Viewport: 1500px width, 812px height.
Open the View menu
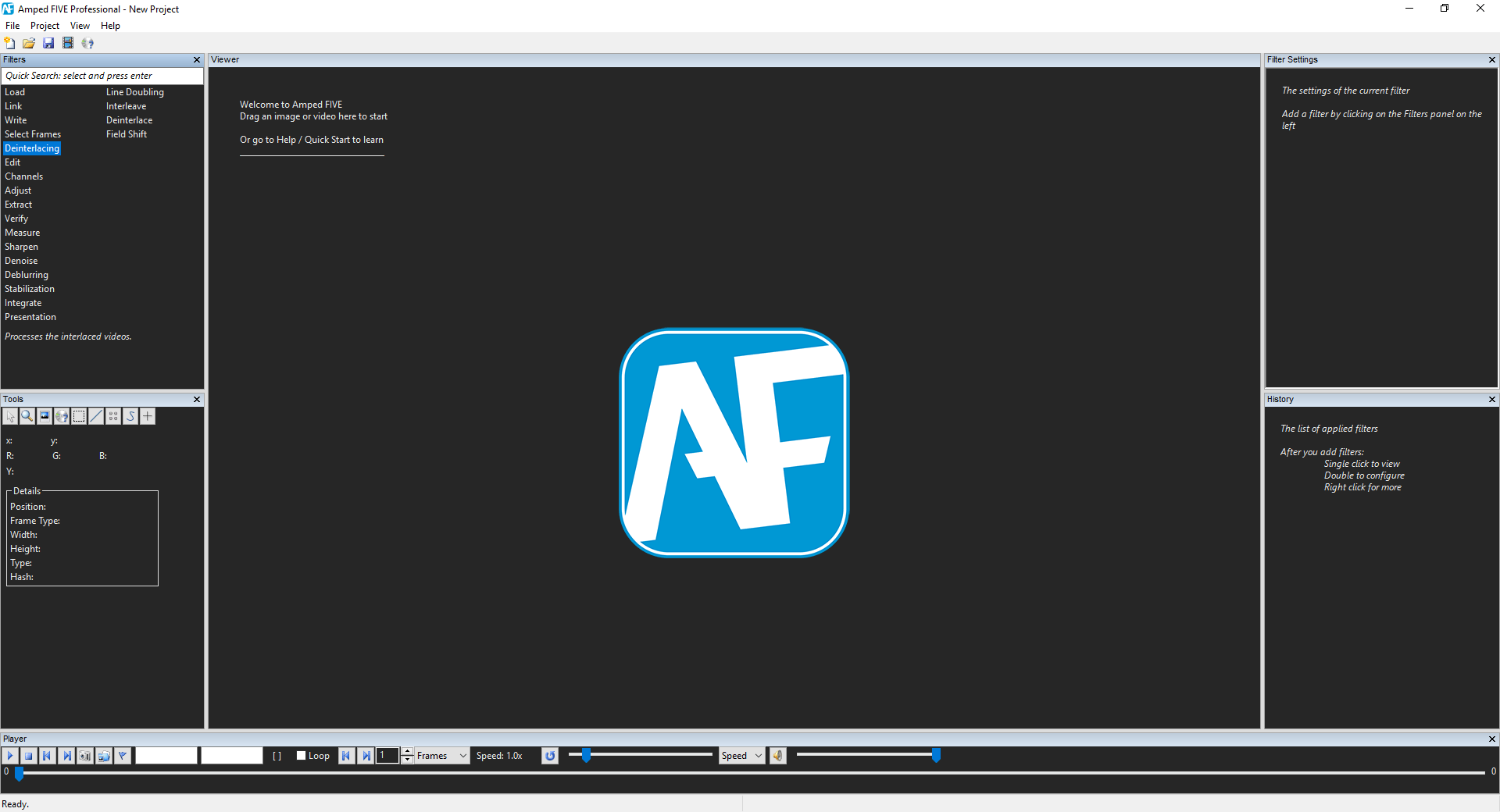(x=80, y=26)
